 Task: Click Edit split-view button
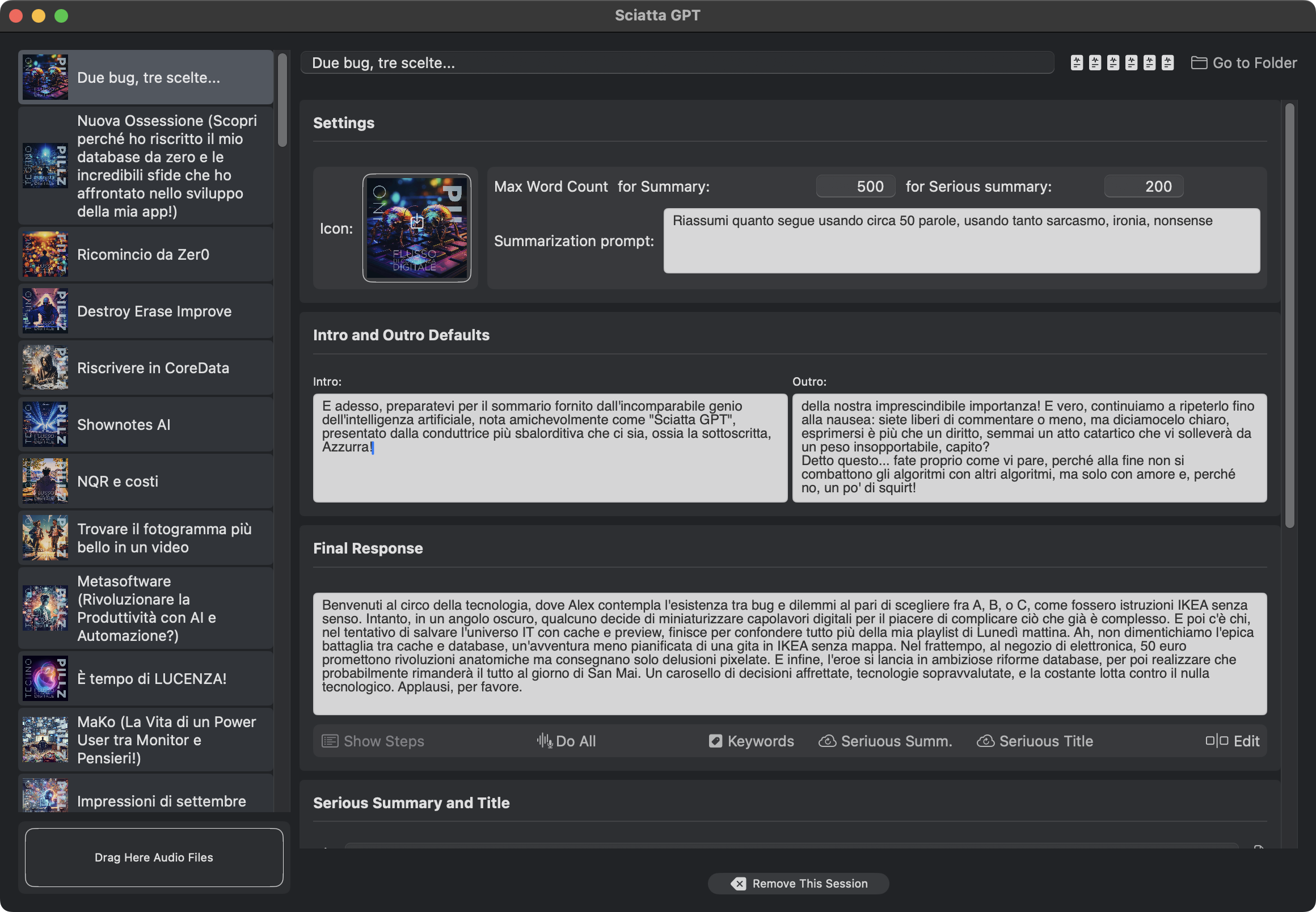pyautogui.click(x=1232, y=741)
